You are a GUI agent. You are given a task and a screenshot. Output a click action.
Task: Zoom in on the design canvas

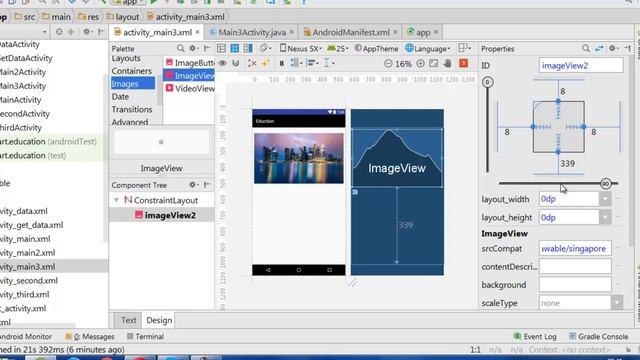[420, 64]
